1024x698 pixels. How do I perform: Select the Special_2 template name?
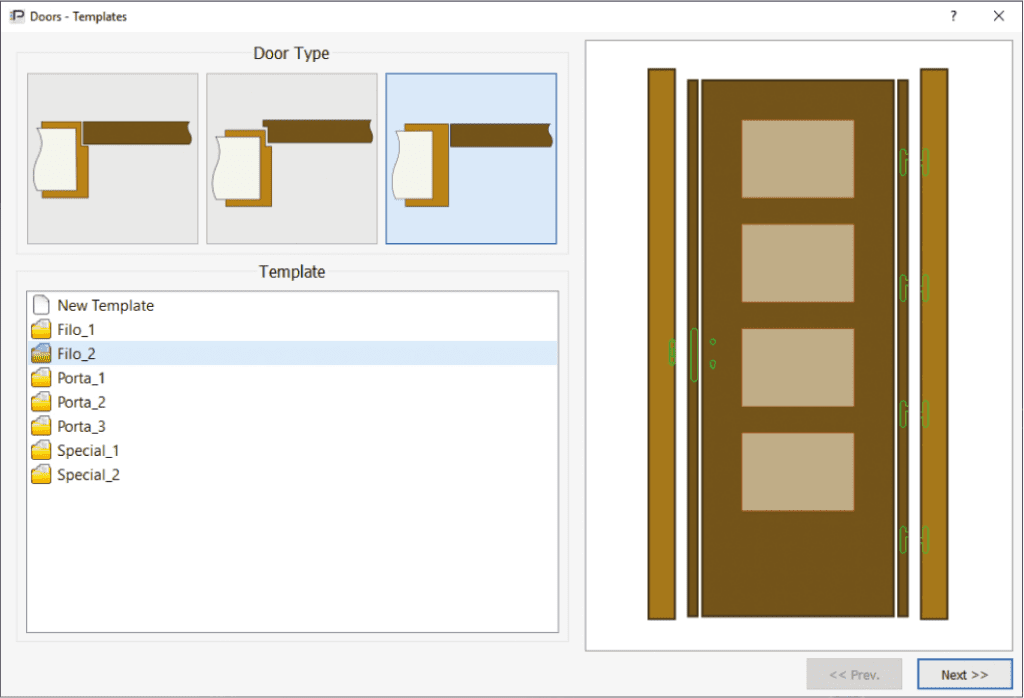[x=89, y=475]
